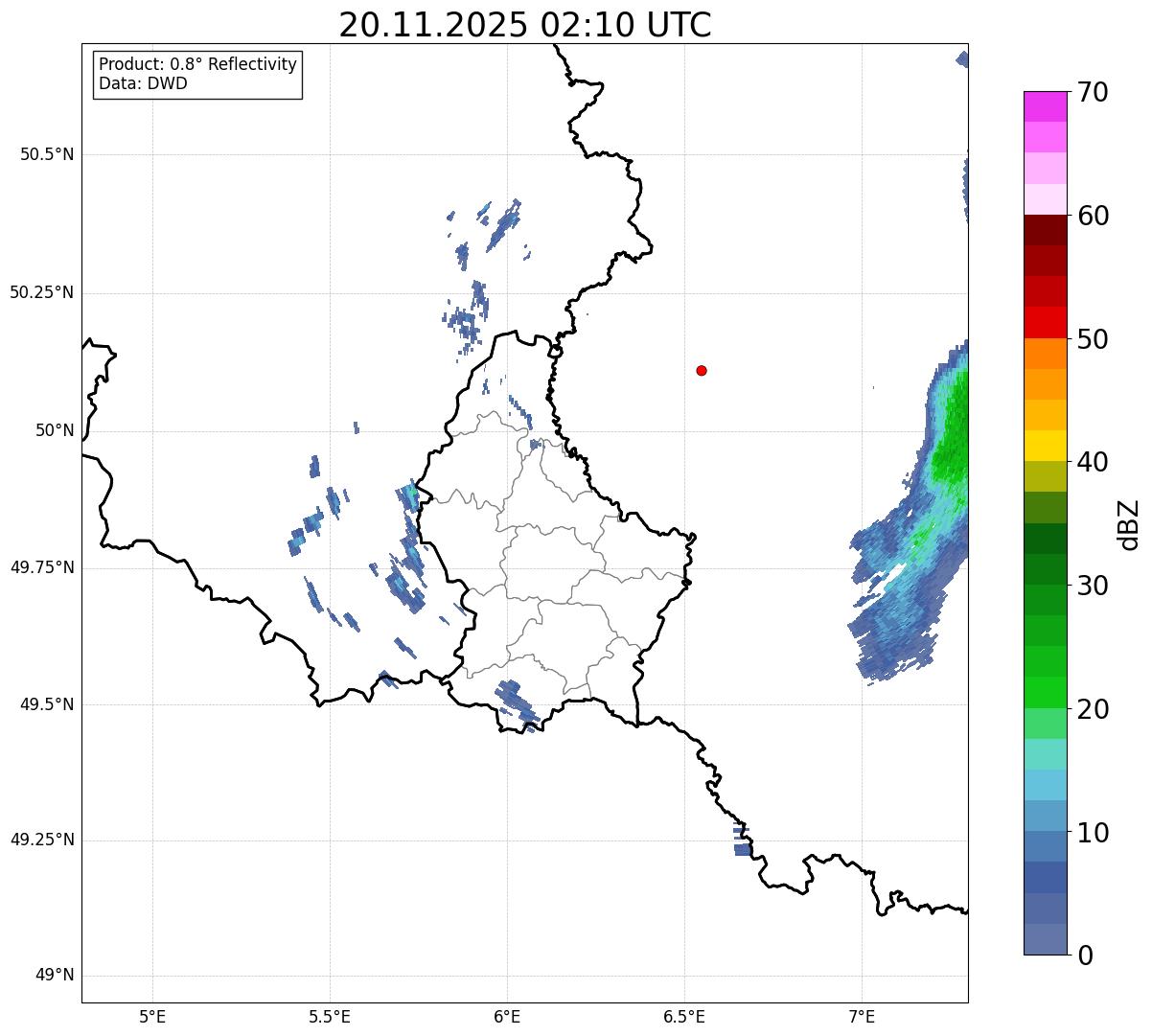Click the dark maroon colorbar segment below 60

click(x=1045, y=230)
